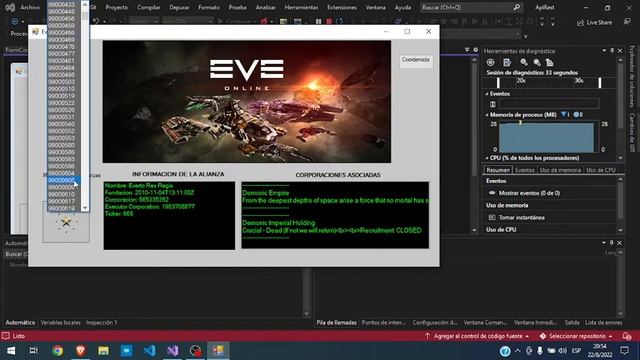Select item 99000531 in dropdown list
The image size is (640, 360).
61,117
